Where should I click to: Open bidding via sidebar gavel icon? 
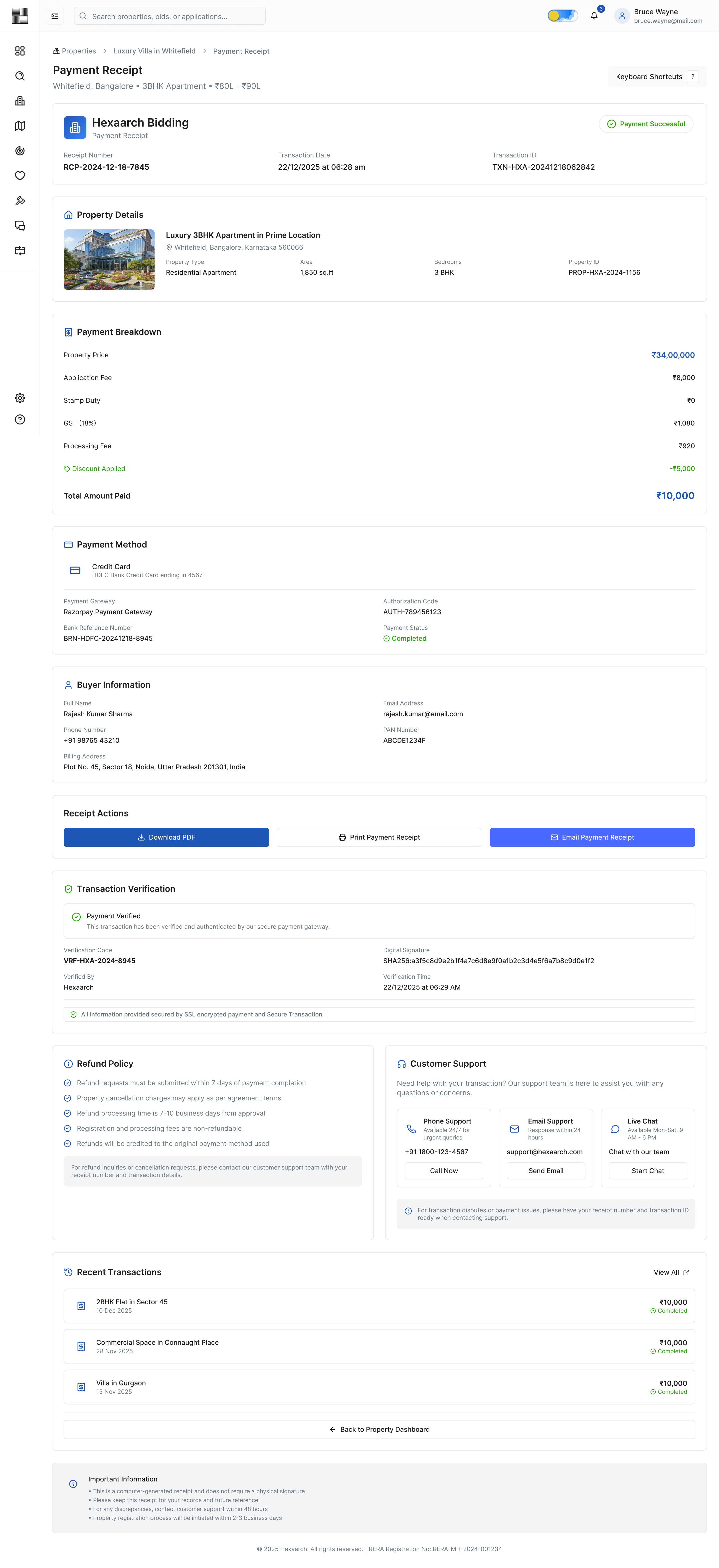tap(20, 201)
